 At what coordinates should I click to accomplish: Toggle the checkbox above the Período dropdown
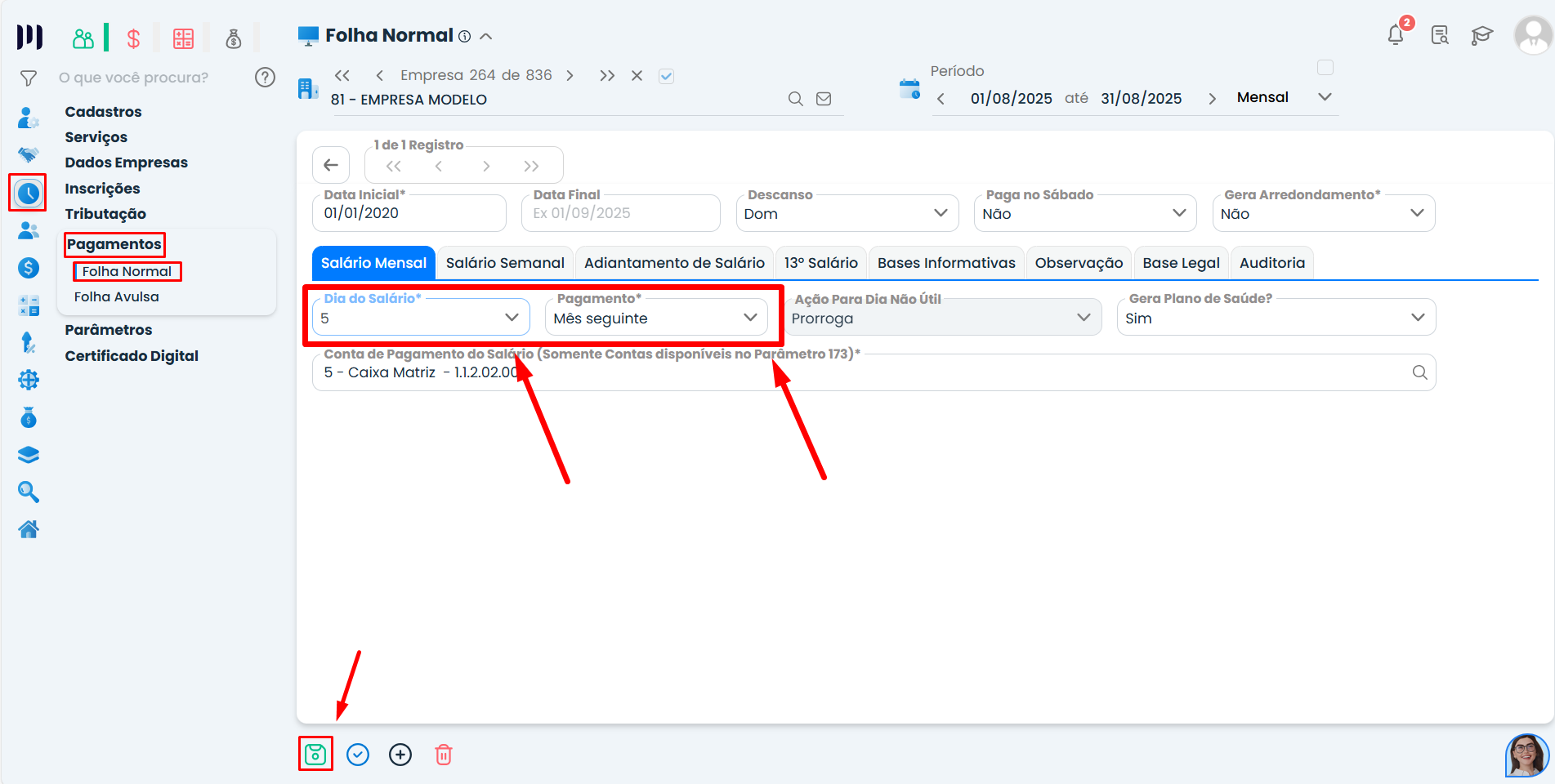pos(1325,68)
